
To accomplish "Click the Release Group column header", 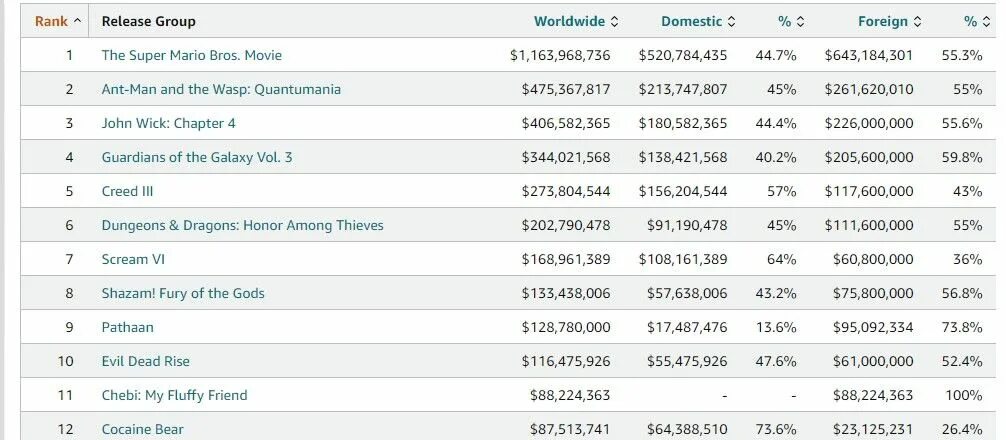I will [x=148, y=21].
